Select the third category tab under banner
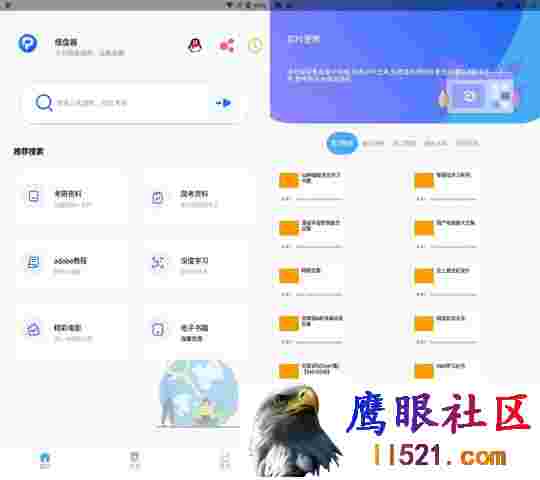This screenshot has width=540, height=480. point(404,143)
